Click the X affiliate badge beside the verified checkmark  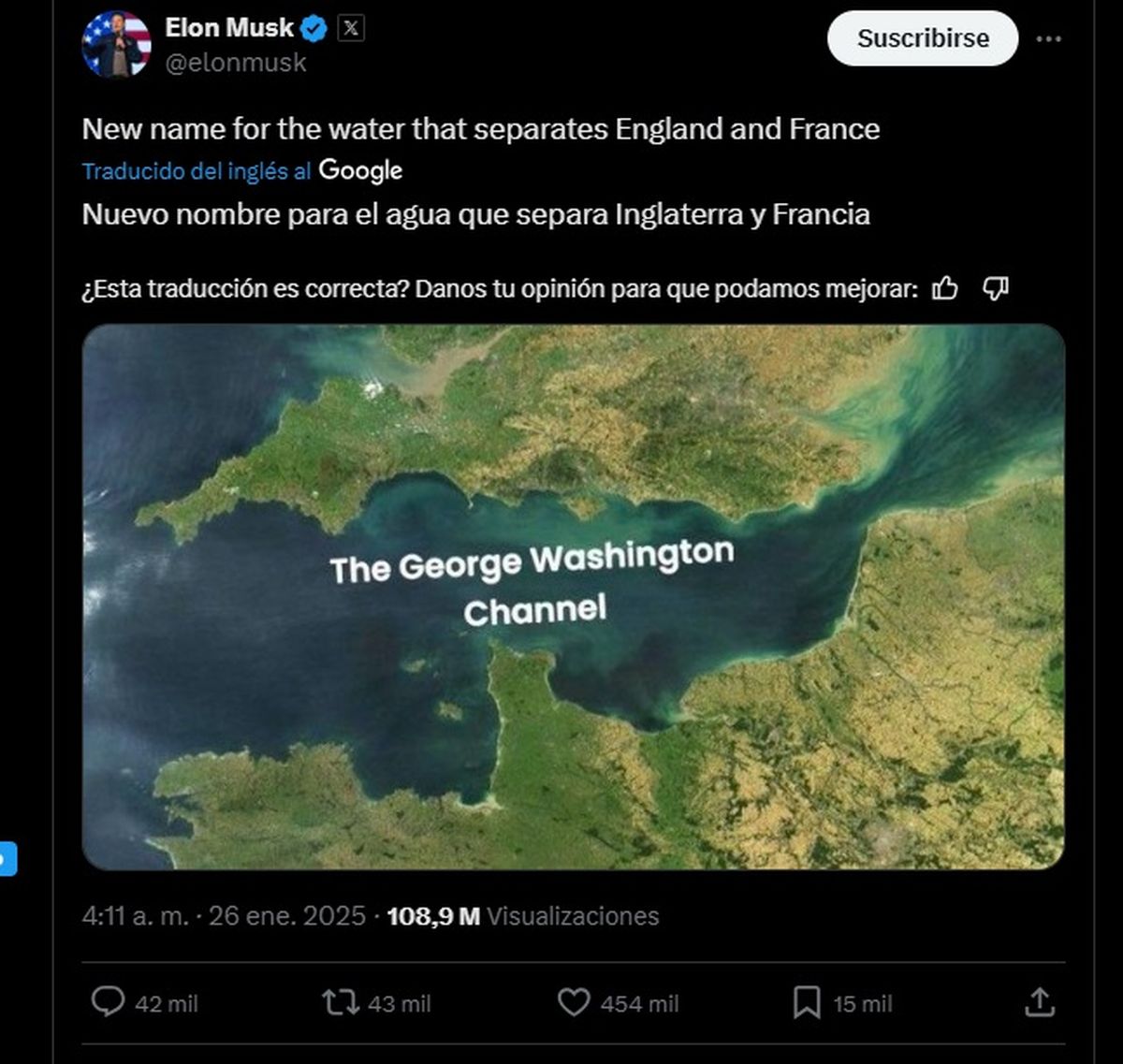click(x=352, y=28)
